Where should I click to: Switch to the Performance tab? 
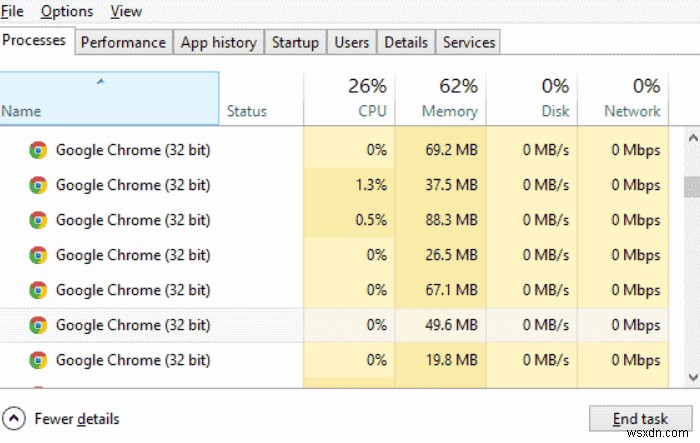point(124,42)
